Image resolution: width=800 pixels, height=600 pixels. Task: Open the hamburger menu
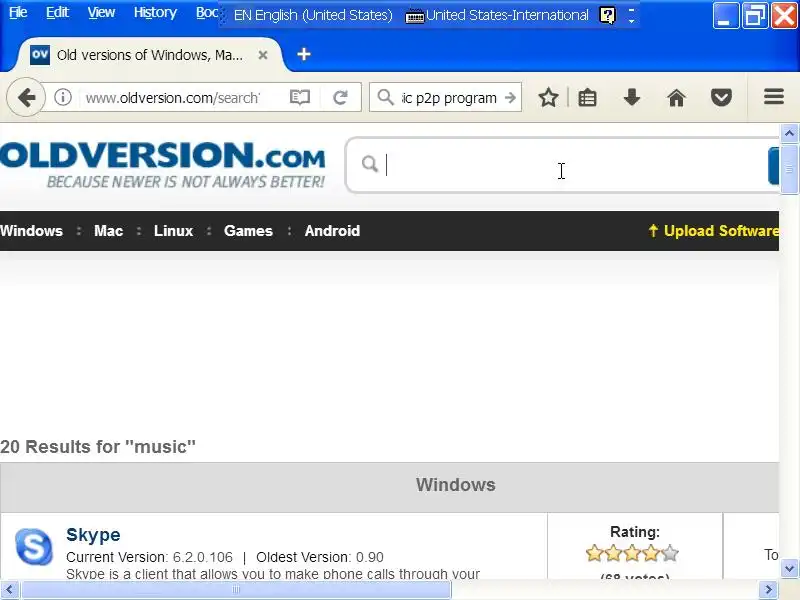coord(773,96)
